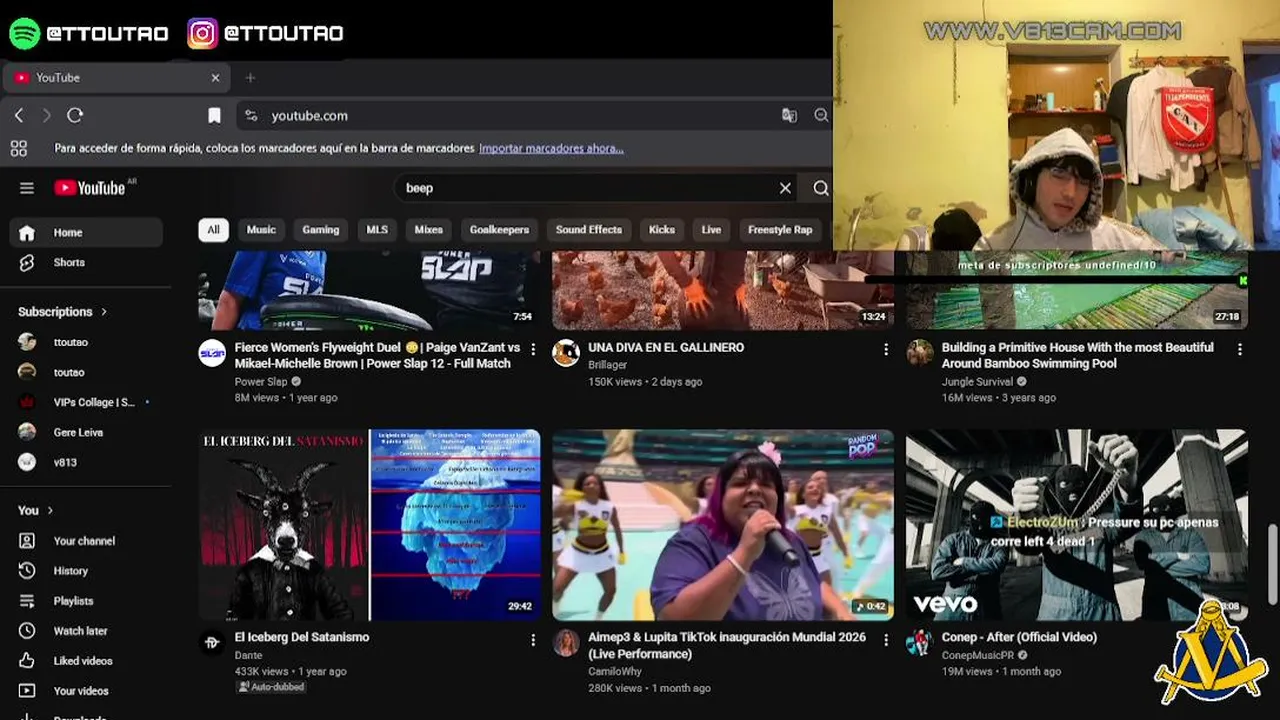Filter by the Goalkeepers chip

[x=499, y=230]
